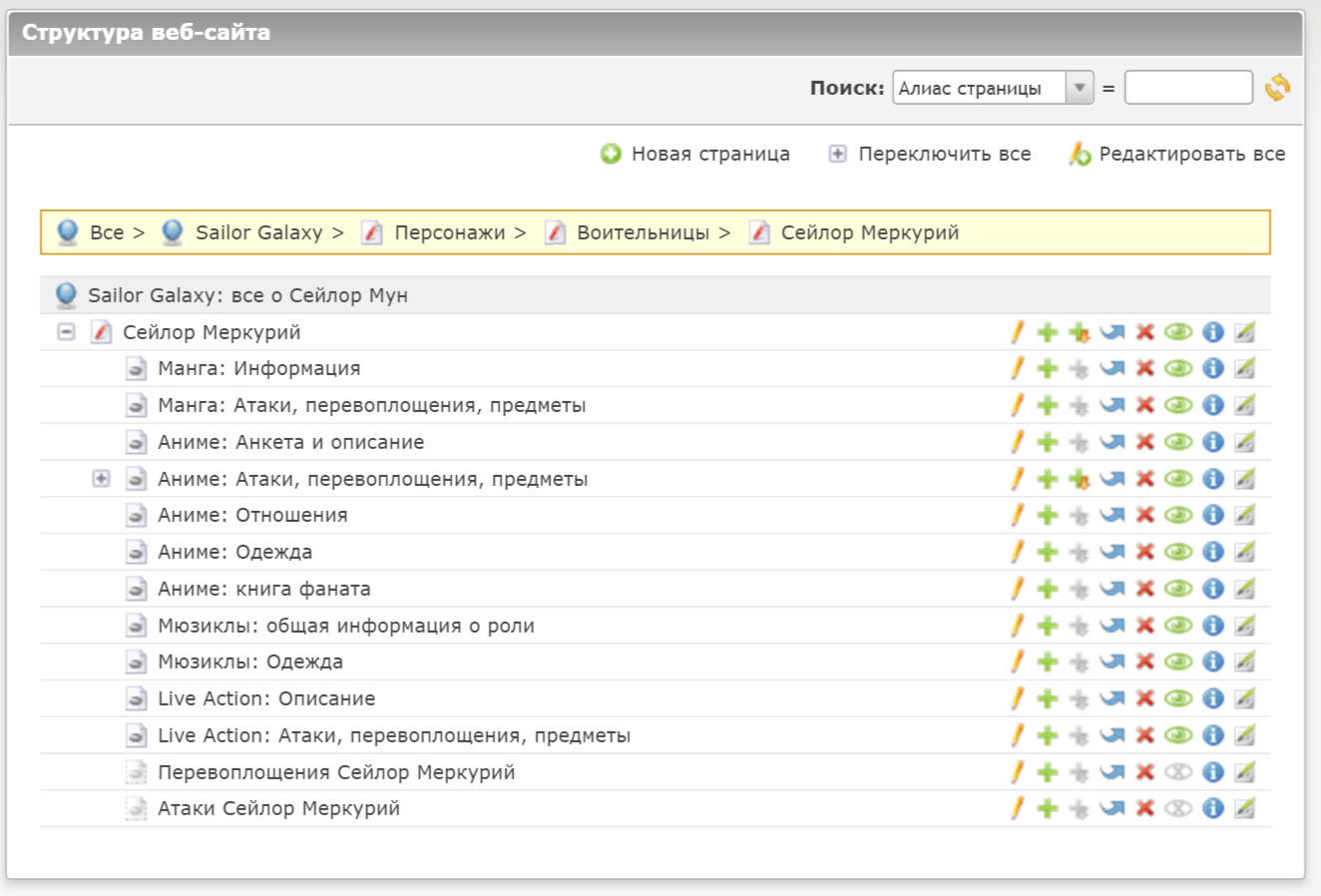Click rightmost green pen icon on Live Action: Описание row
The image size is (1321, 896).
1243,699
